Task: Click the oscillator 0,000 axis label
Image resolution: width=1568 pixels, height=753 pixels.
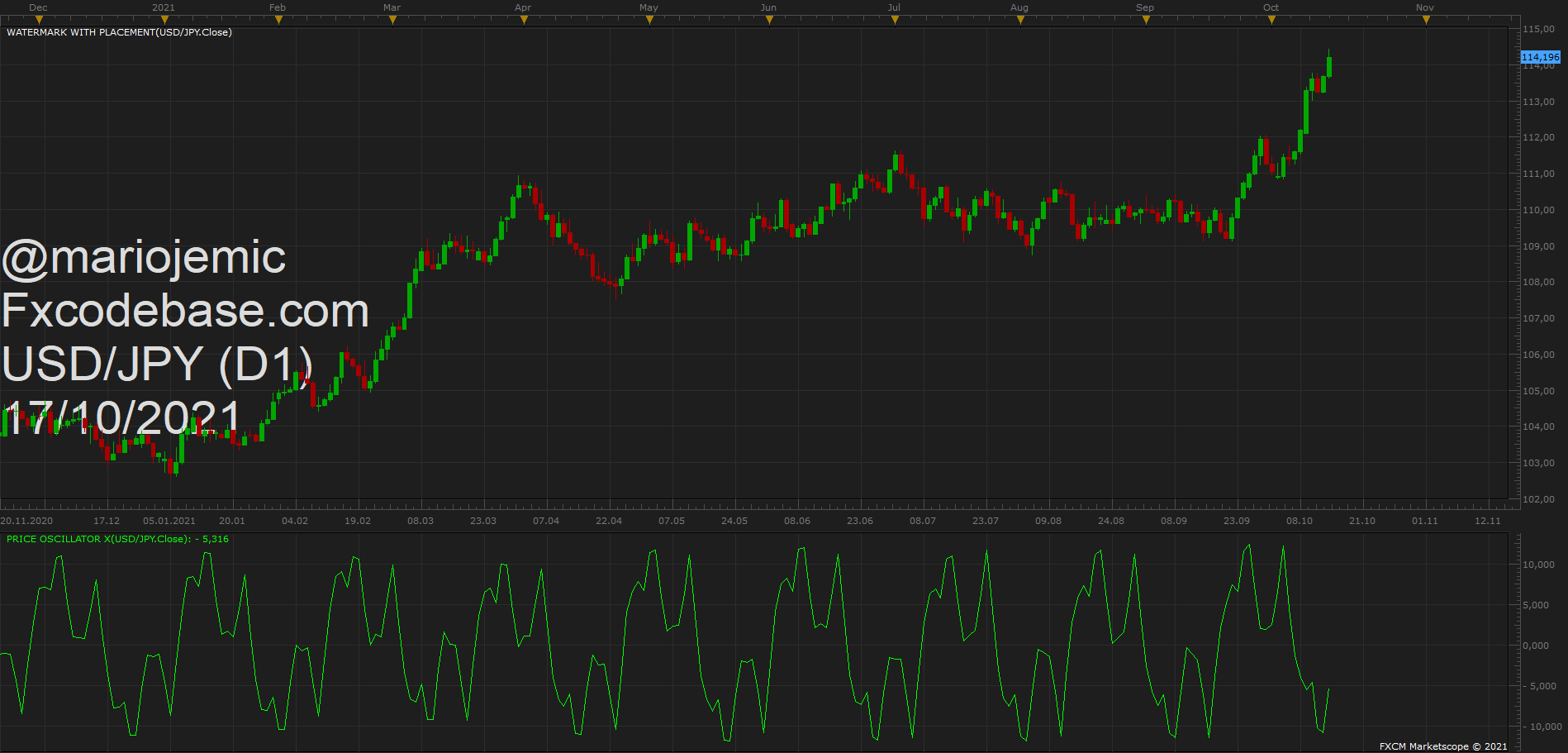Action: [1537, 646]
